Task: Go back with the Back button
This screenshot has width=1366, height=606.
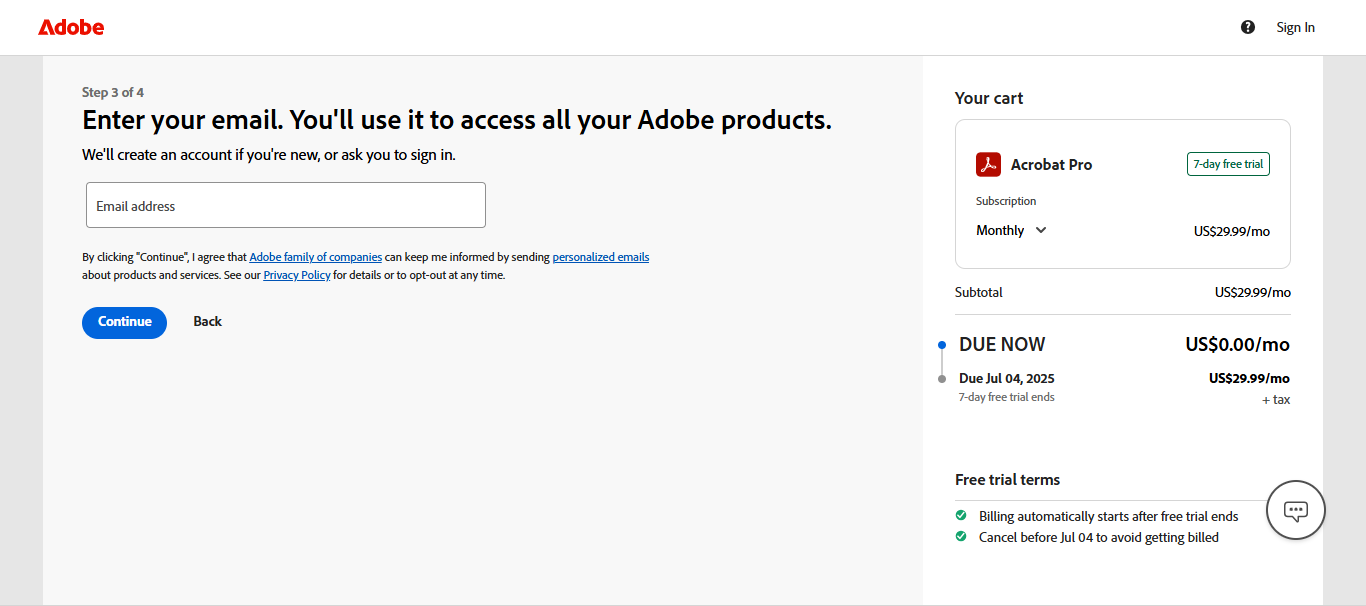Action: click(x=208, y=322)
